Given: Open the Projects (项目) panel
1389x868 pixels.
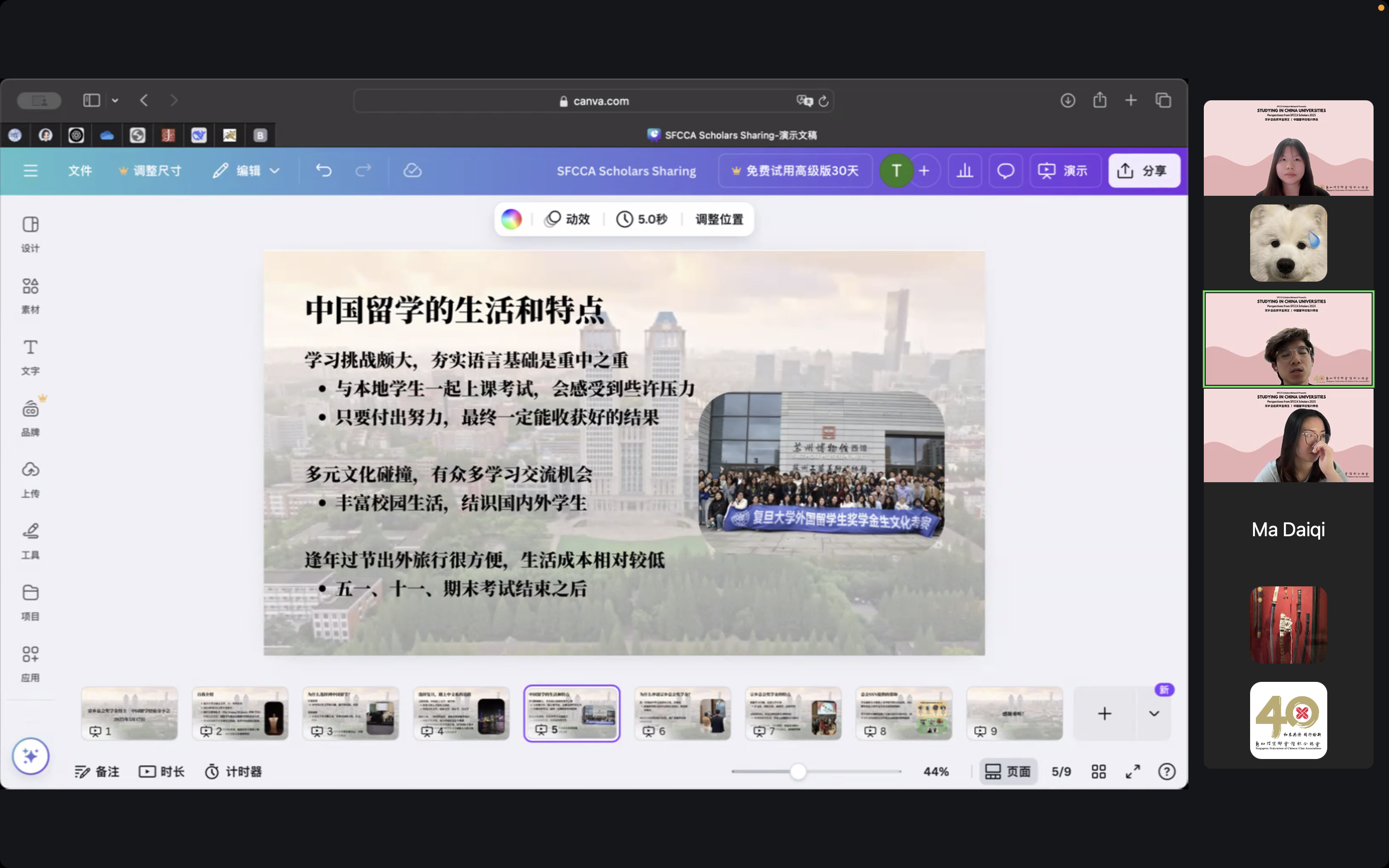Looking at the screenshot, I should 30,603.
